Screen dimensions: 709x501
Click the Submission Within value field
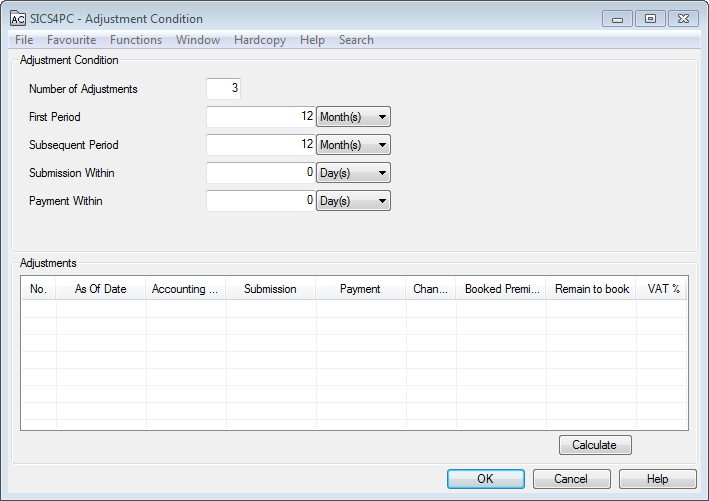(x=260, y=173)
